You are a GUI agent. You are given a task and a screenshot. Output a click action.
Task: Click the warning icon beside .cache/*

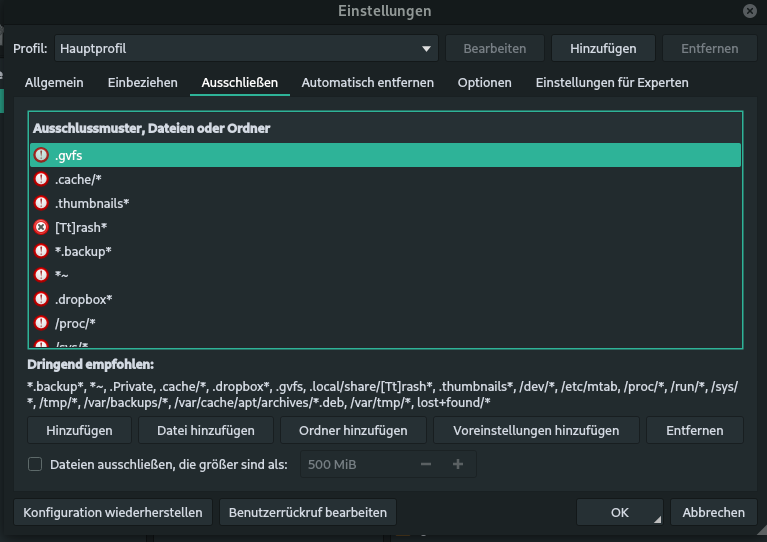pyautogui.click(x=41, y=179)
